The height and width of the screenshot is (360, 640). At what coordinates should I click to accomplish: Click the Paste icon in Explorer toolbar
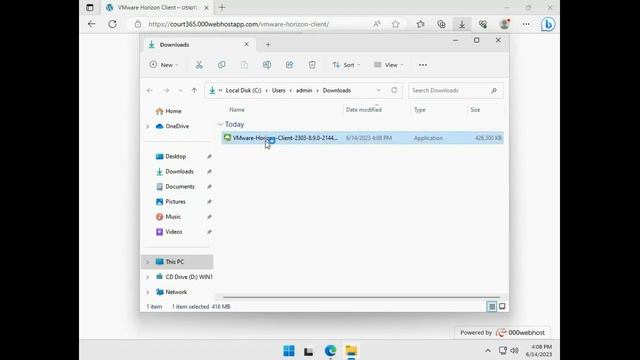click(x=244, y=65)
